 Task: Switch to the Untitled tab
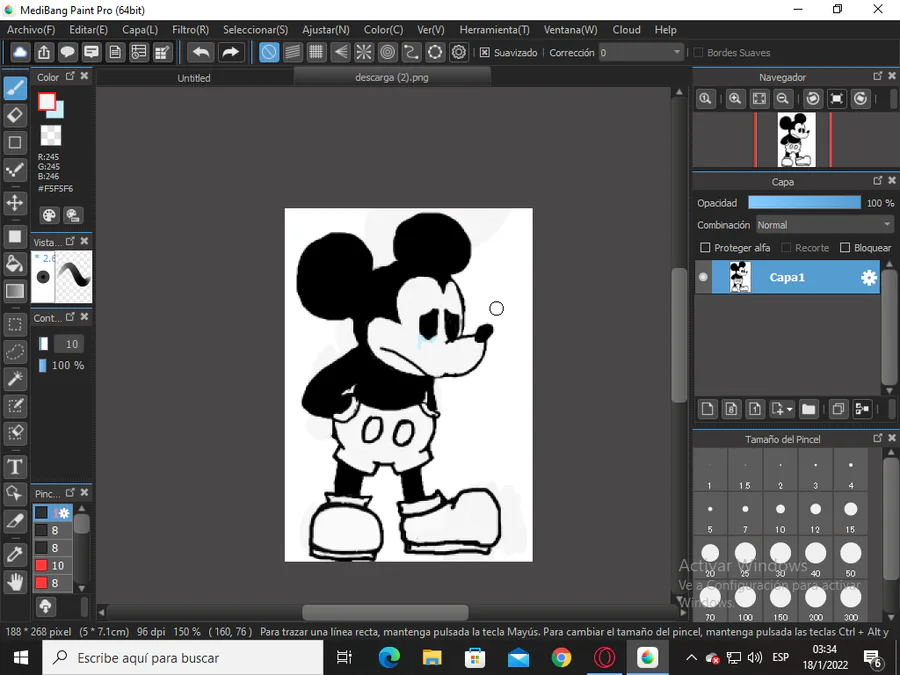coord(194,78)
